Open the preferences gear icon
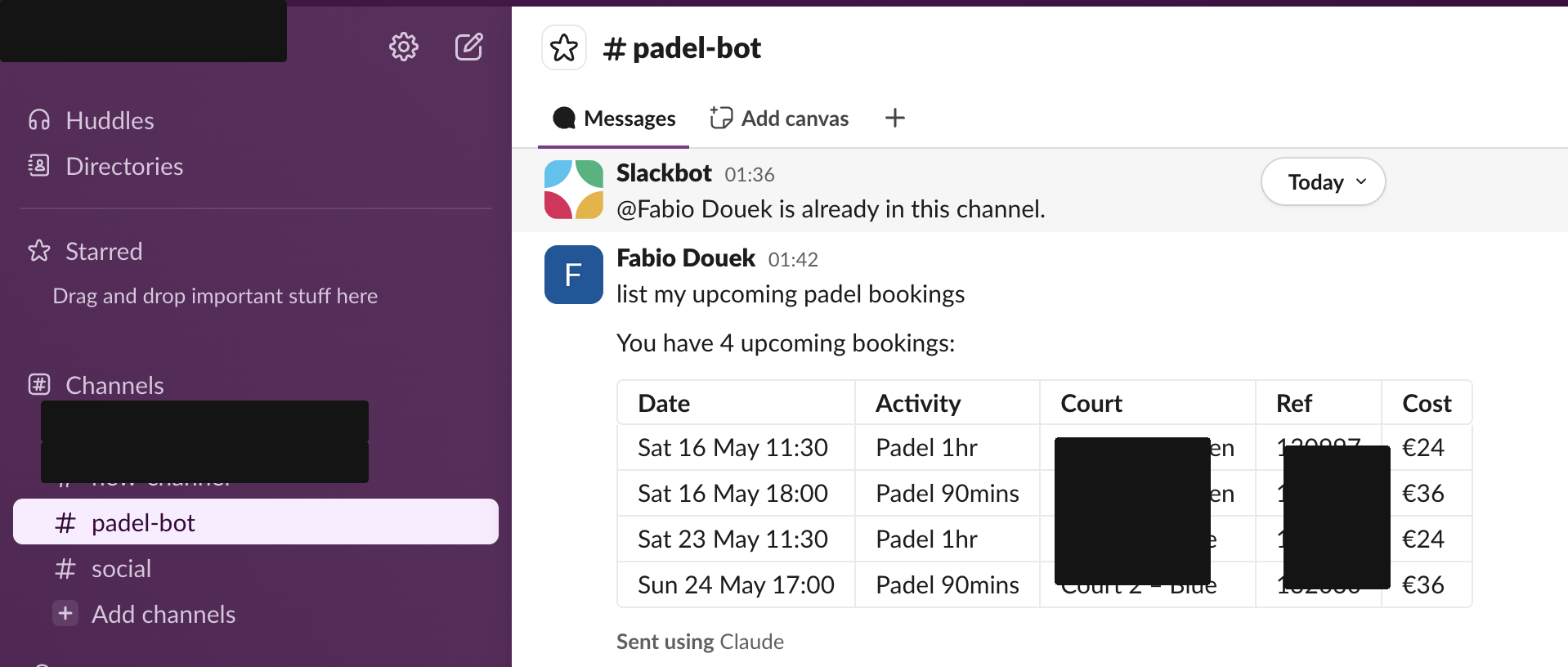The width and height of the screenshot is (1568, 667). (403, 47)
